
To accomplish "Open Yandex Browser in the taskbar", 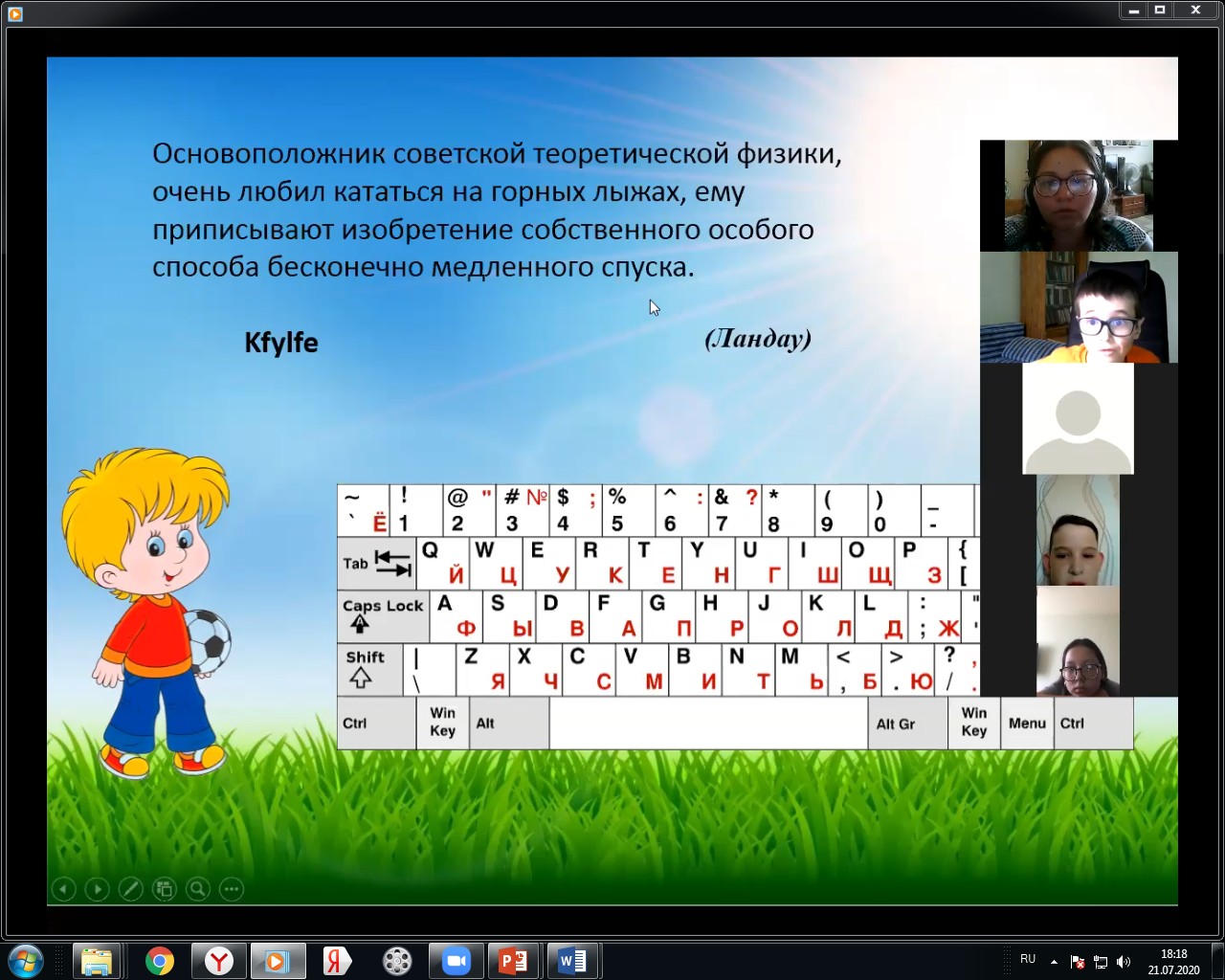I will coord(219,961).
